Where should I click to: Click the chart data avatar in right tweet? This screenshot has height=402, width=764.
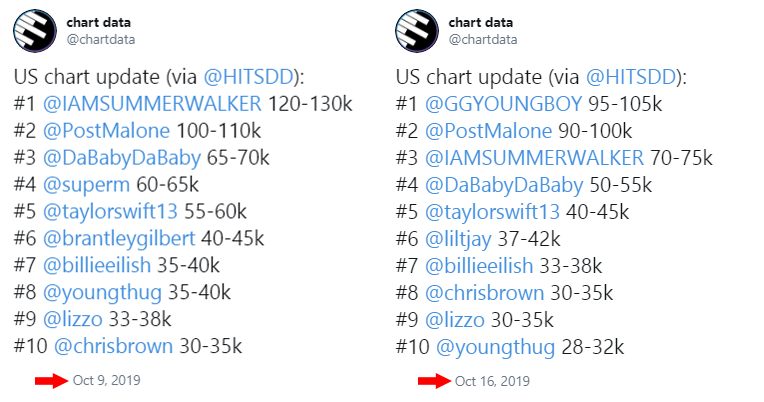(x=417, y=31)
